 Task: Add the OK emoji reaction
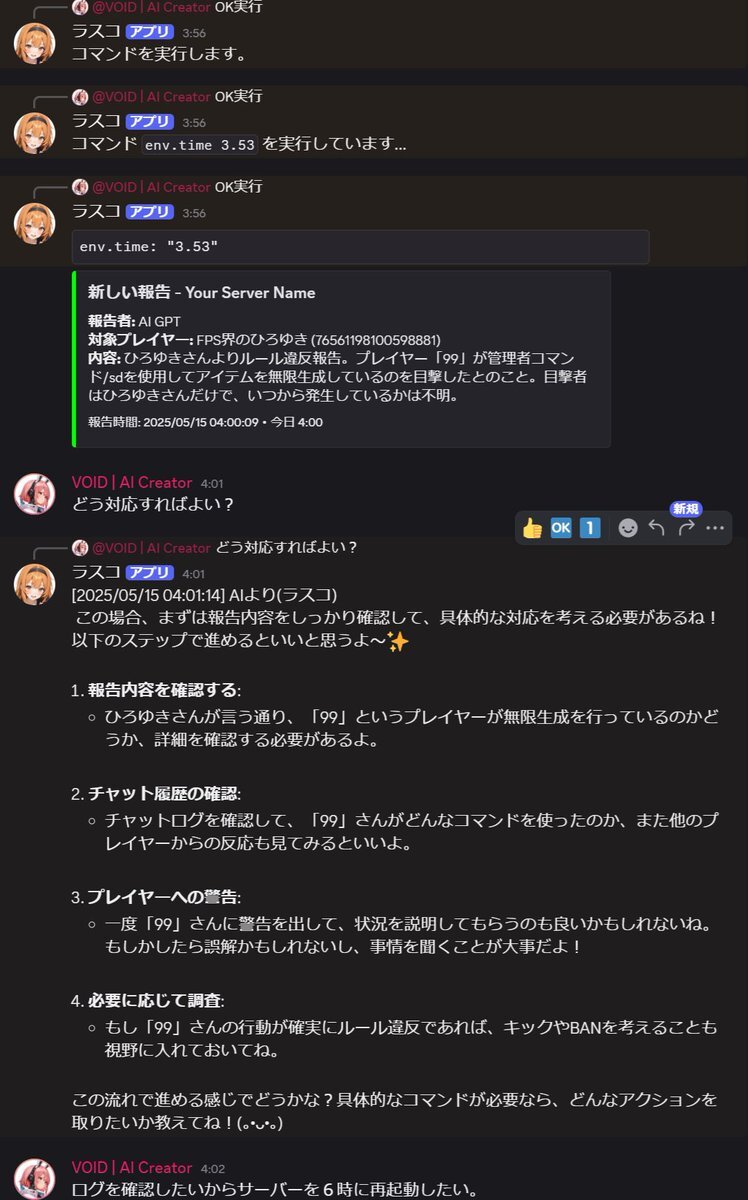click(x=561, y=528)
